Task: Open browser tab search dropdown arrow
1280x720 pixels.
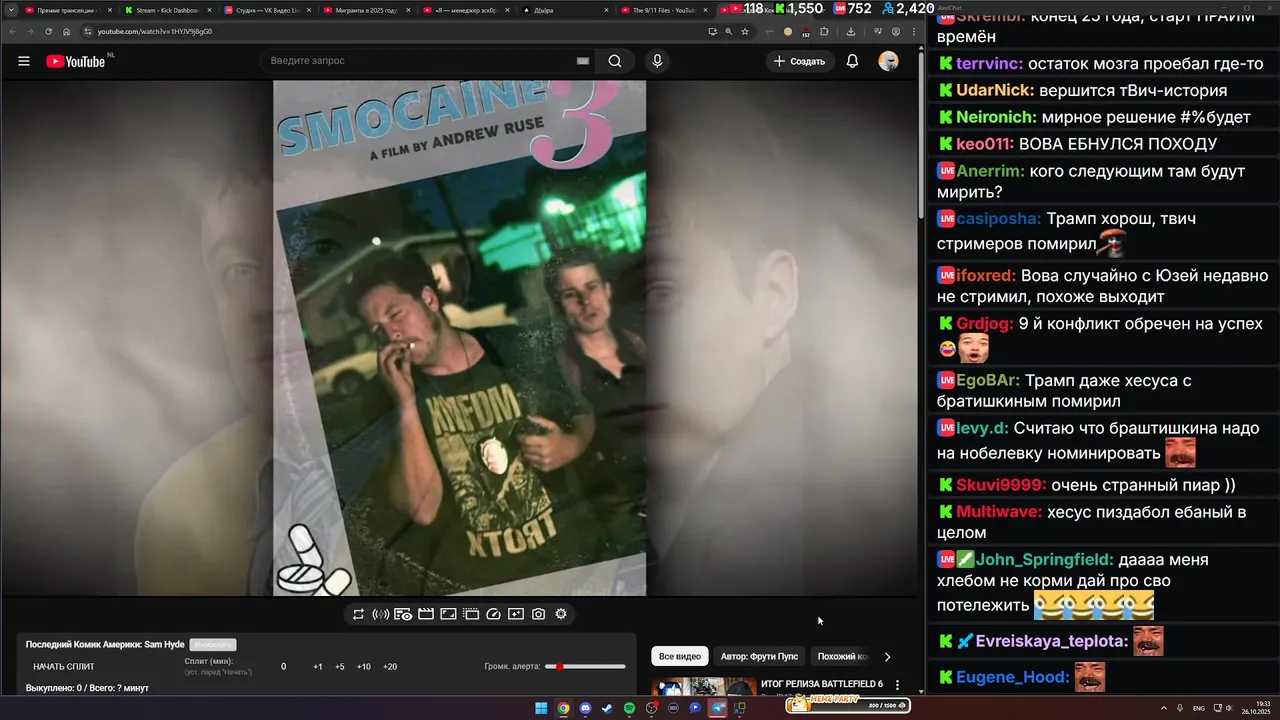Action: (x=9, y=10)
